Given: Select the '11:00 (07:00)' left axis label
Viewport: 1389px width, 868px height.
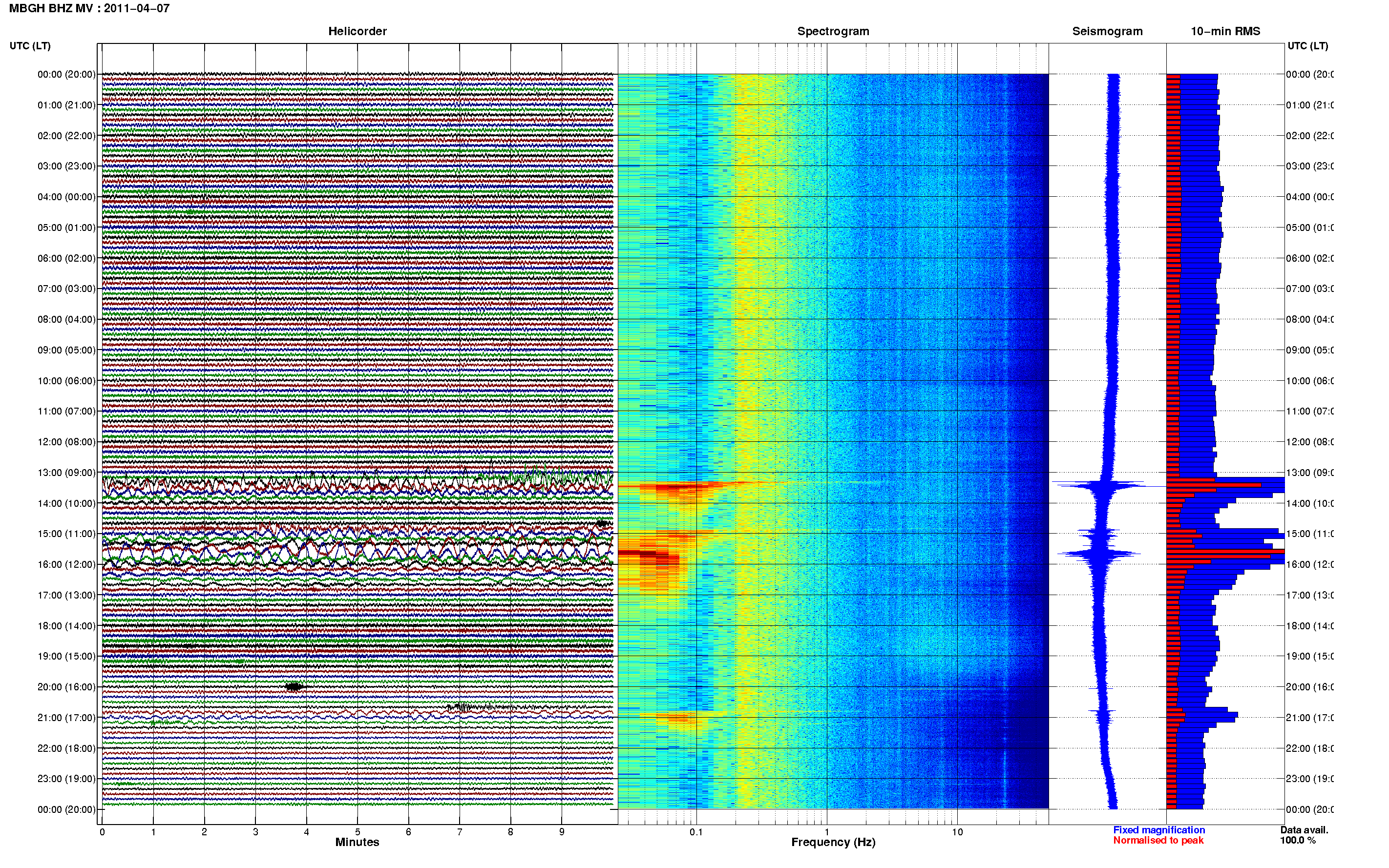Looking at the screenshot, I should 66,411.
